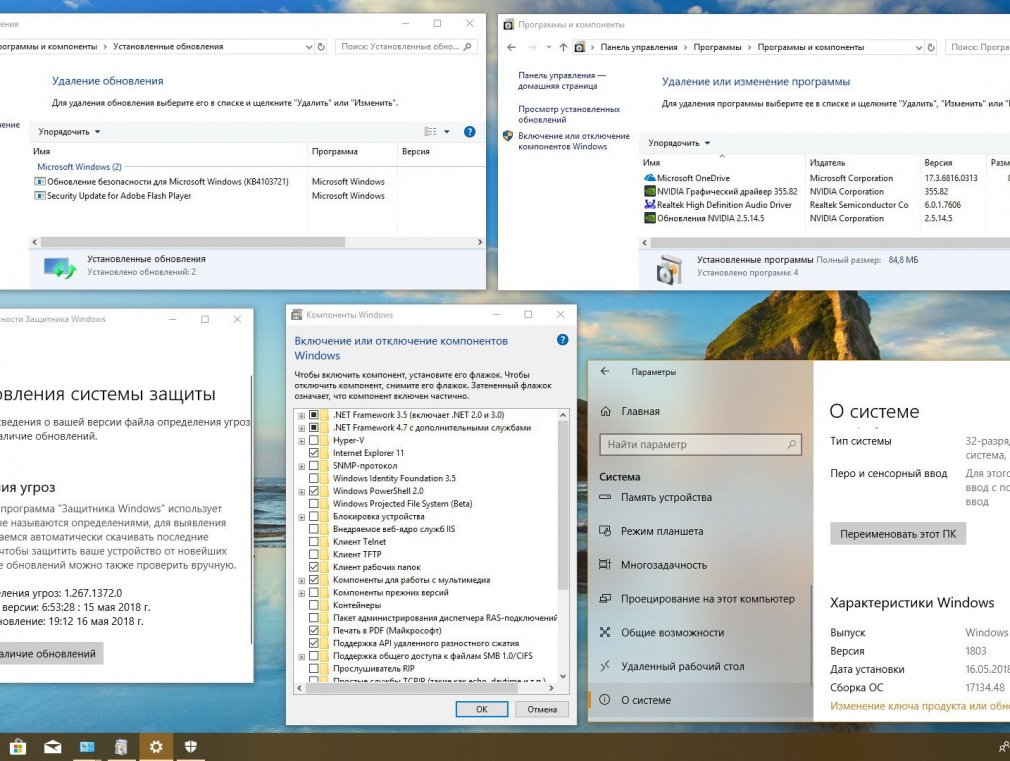Open help icon in Installed Updates window
The height and width of the screenshot is (761, 1010).
coord(470,131)
